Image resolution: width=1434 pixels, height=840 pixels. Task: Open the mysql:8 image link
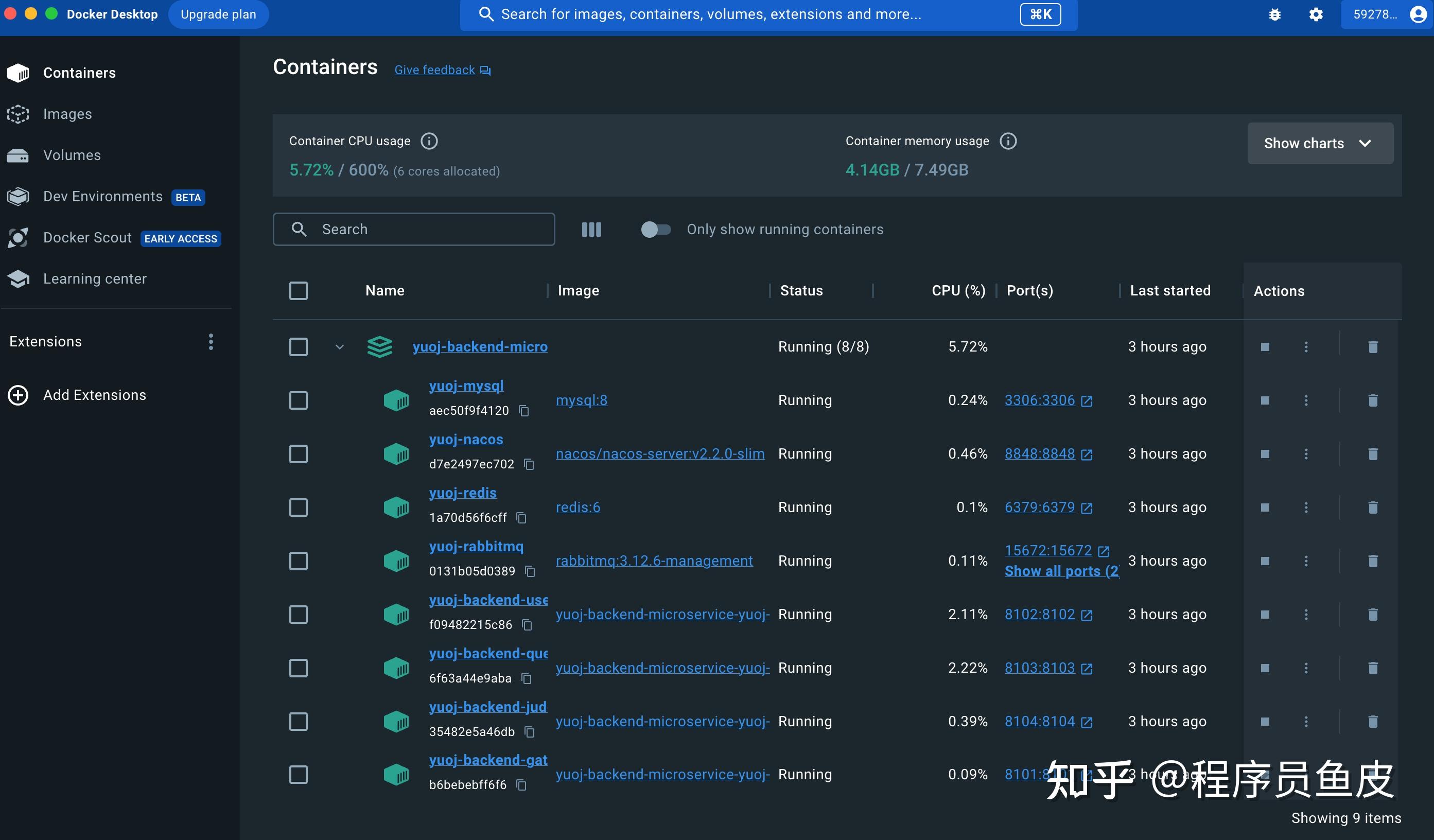point(582,400)
